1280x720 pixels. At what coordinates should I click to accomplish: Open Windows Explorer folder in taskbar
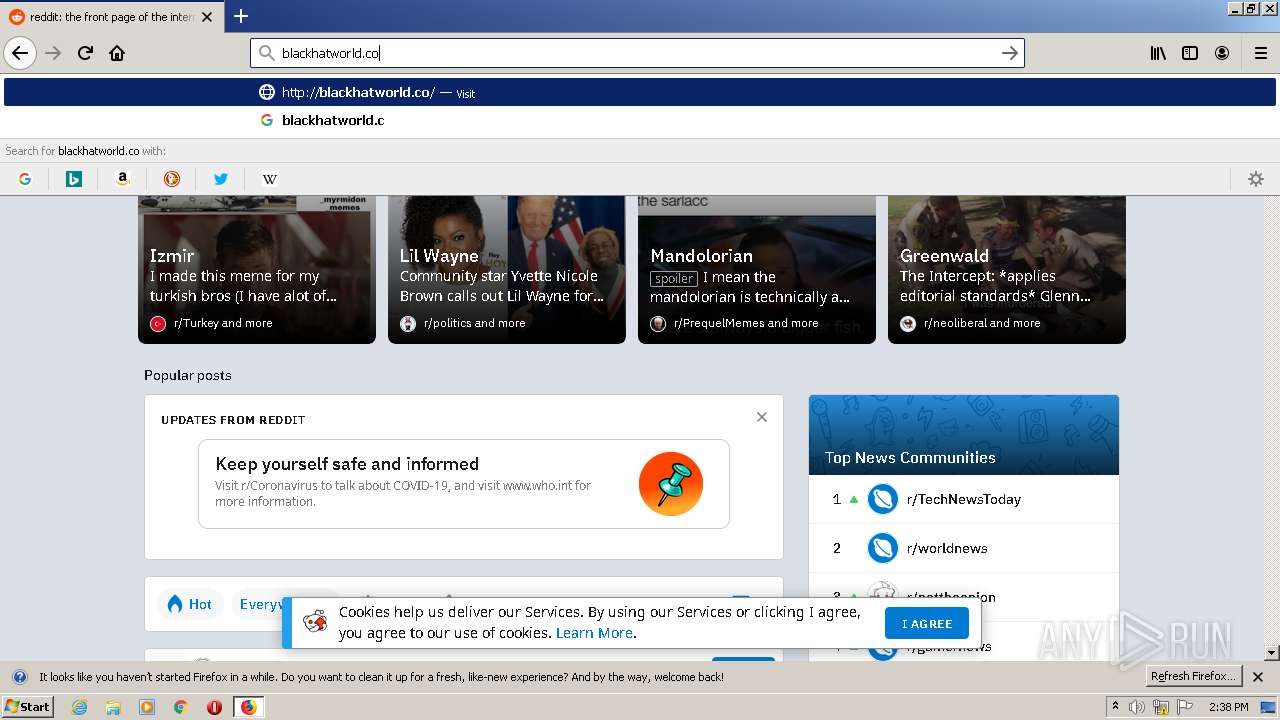113,707
